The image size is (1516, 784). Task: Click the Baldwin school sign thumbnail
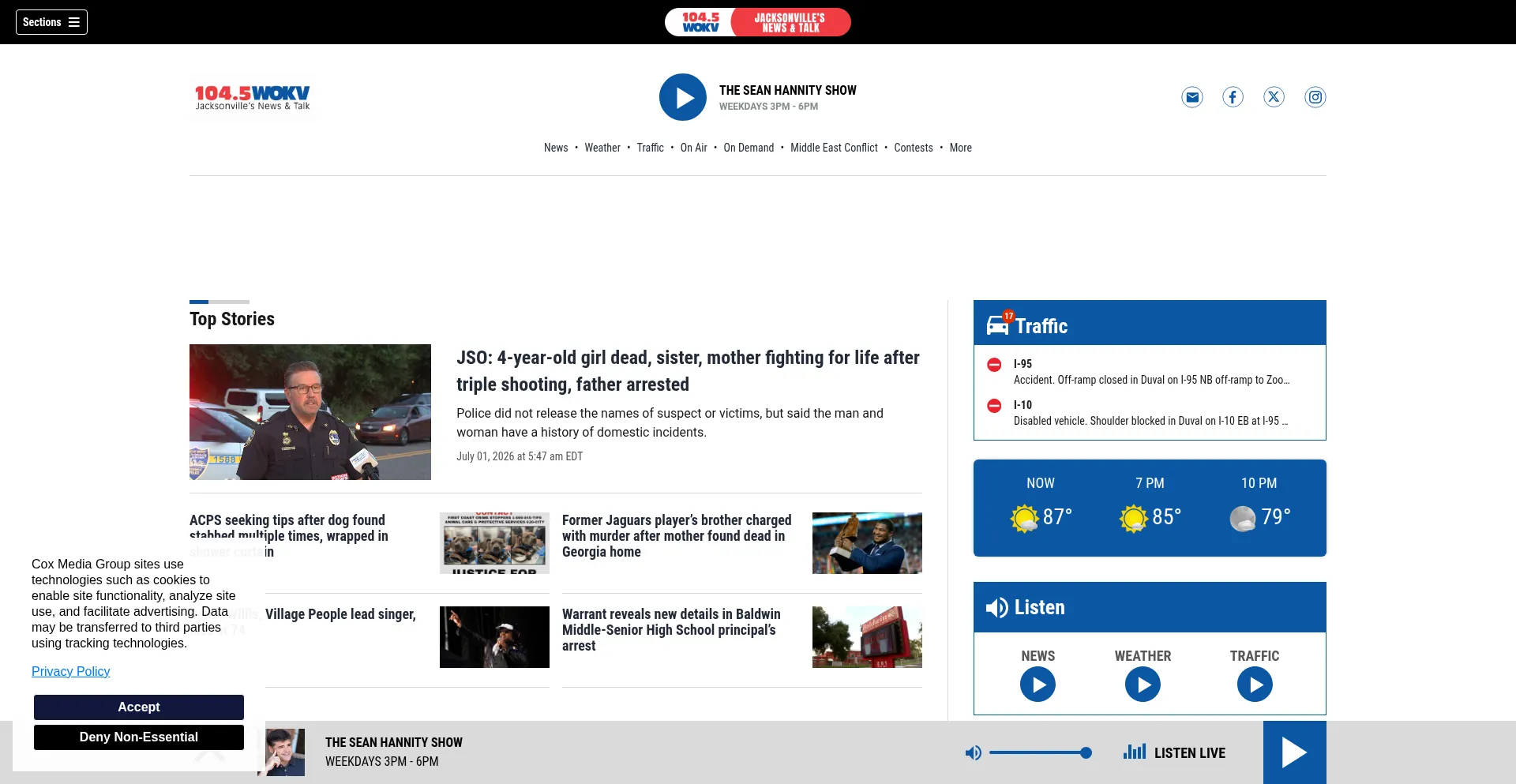[867, 637]
